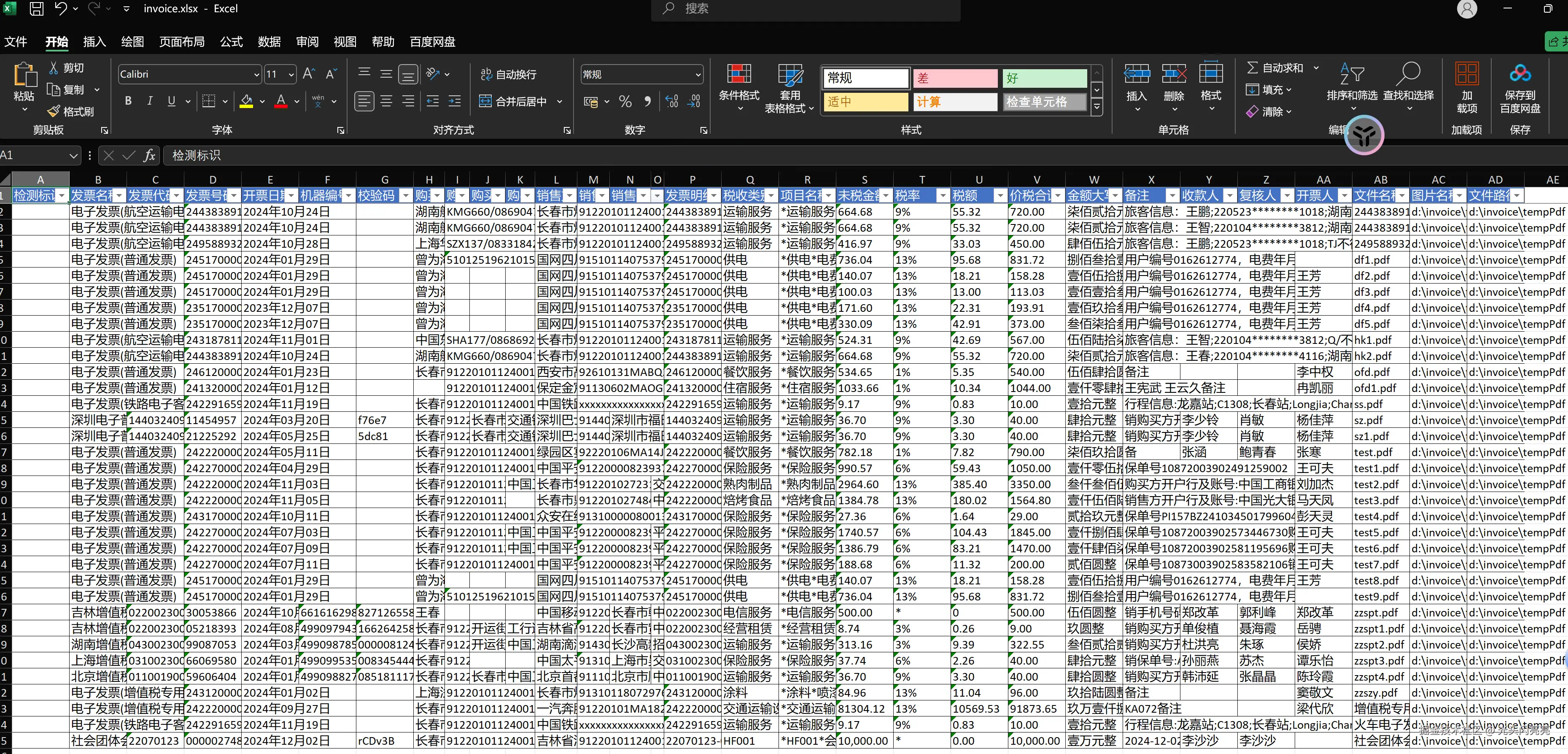This screenshot has width=1568, height=754.
Task: Click the Sort and Filter icon
Action: 1352,75
